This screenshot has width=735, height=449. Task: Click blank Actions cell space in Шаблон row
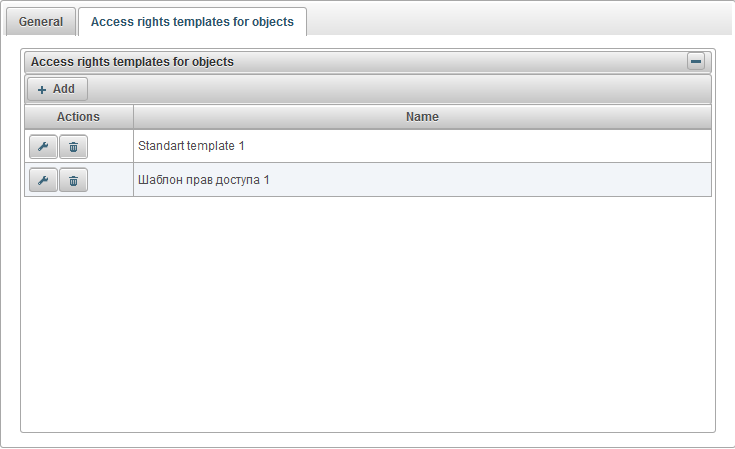(110, 180)
